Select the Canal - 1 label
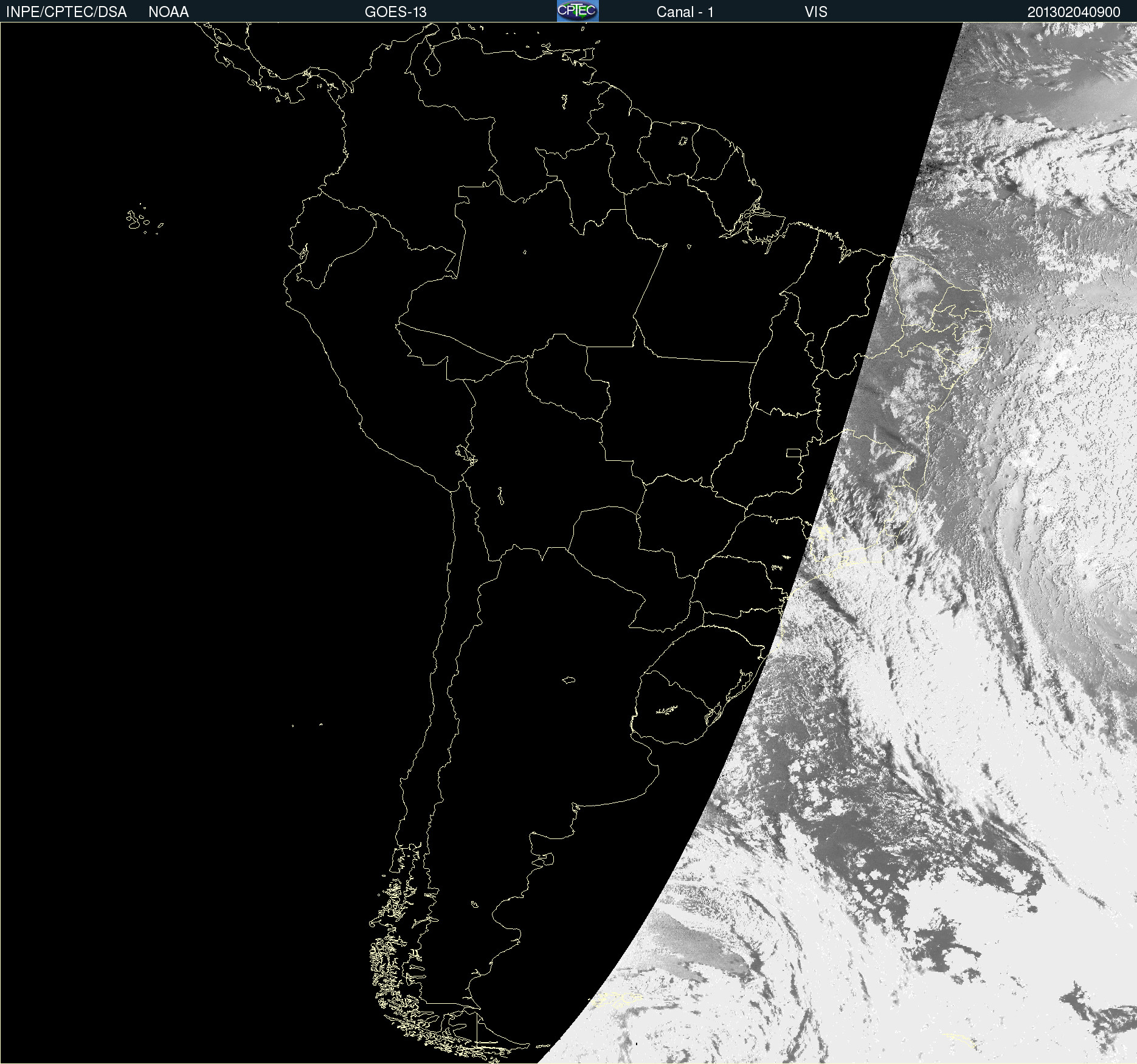 point(685,12)
